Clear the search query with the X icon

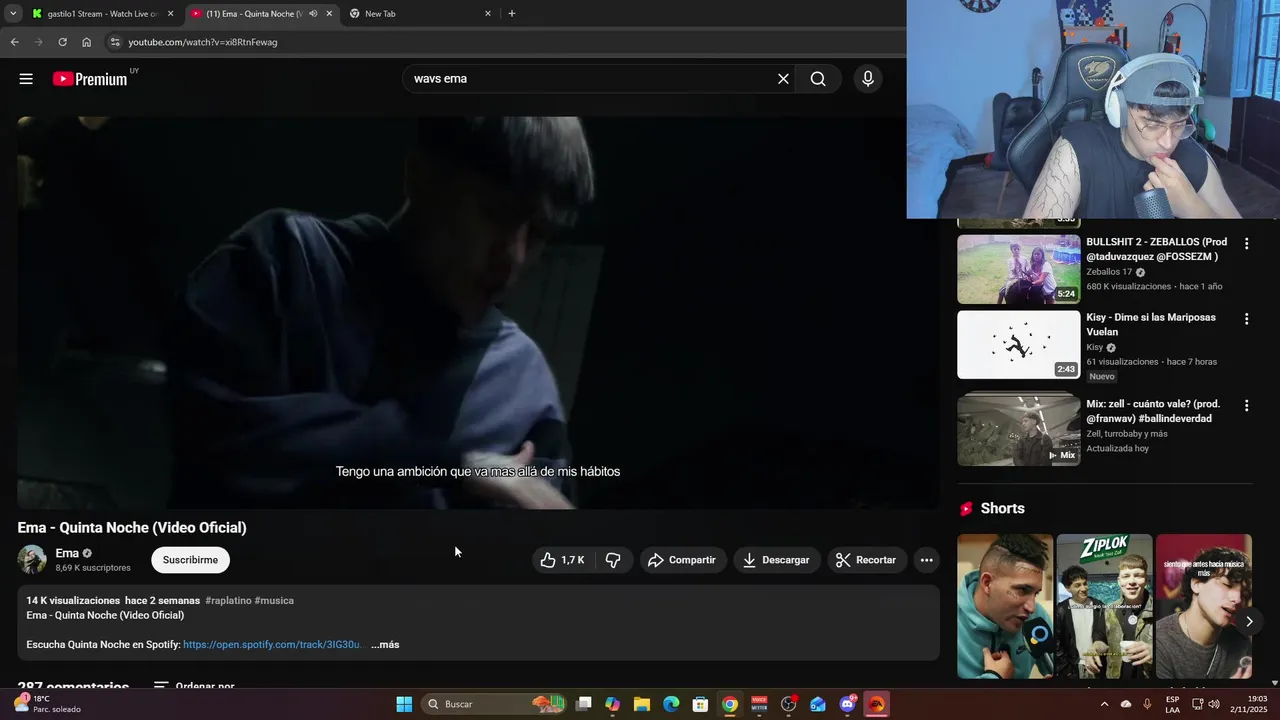click(783, 79)
